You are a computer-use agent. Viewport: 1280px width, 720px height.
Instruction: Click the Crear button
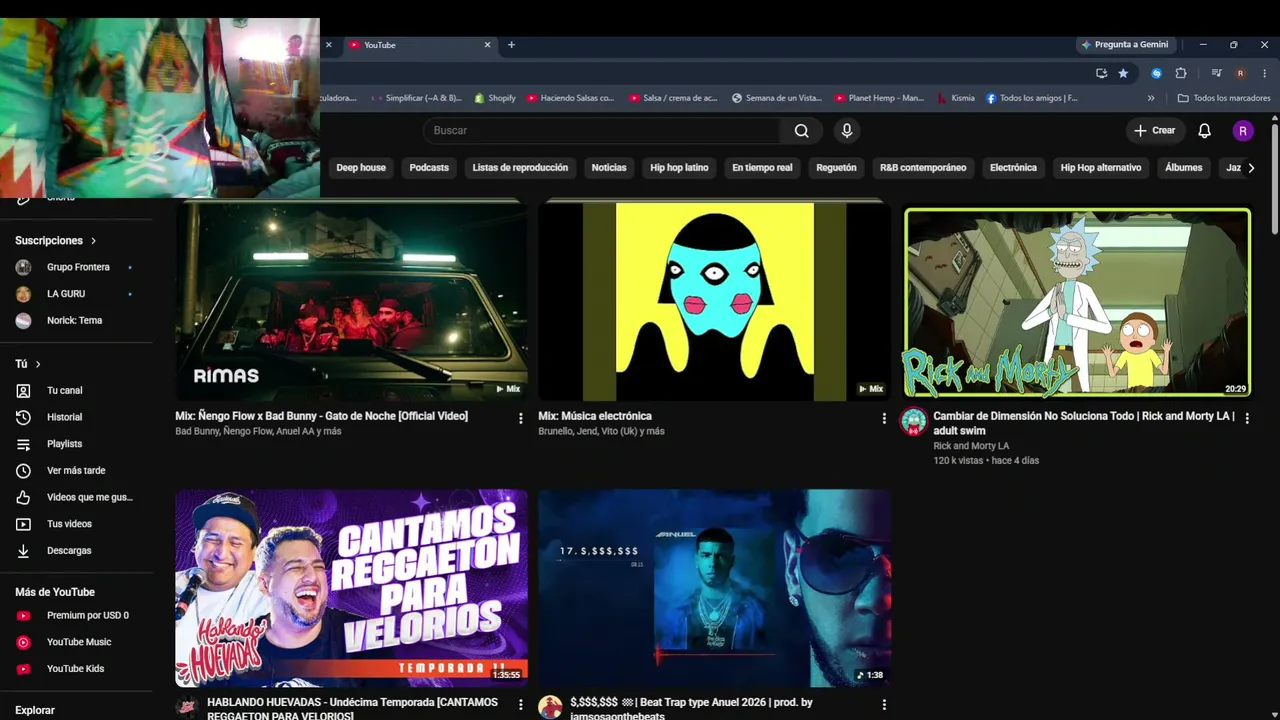[x=1155, y=131]
